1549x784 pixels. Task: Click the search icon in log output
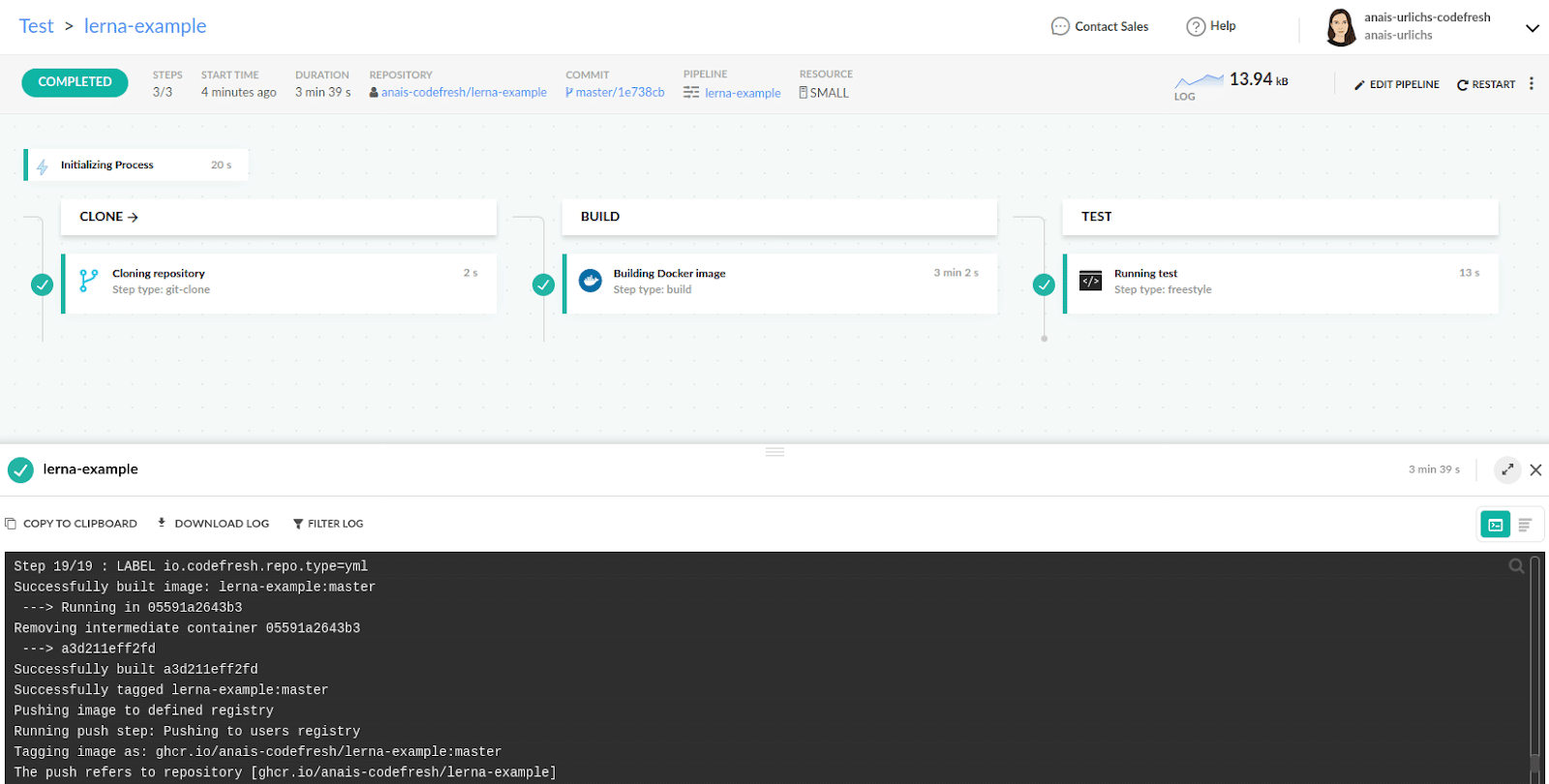click(x=1516, y=566)
